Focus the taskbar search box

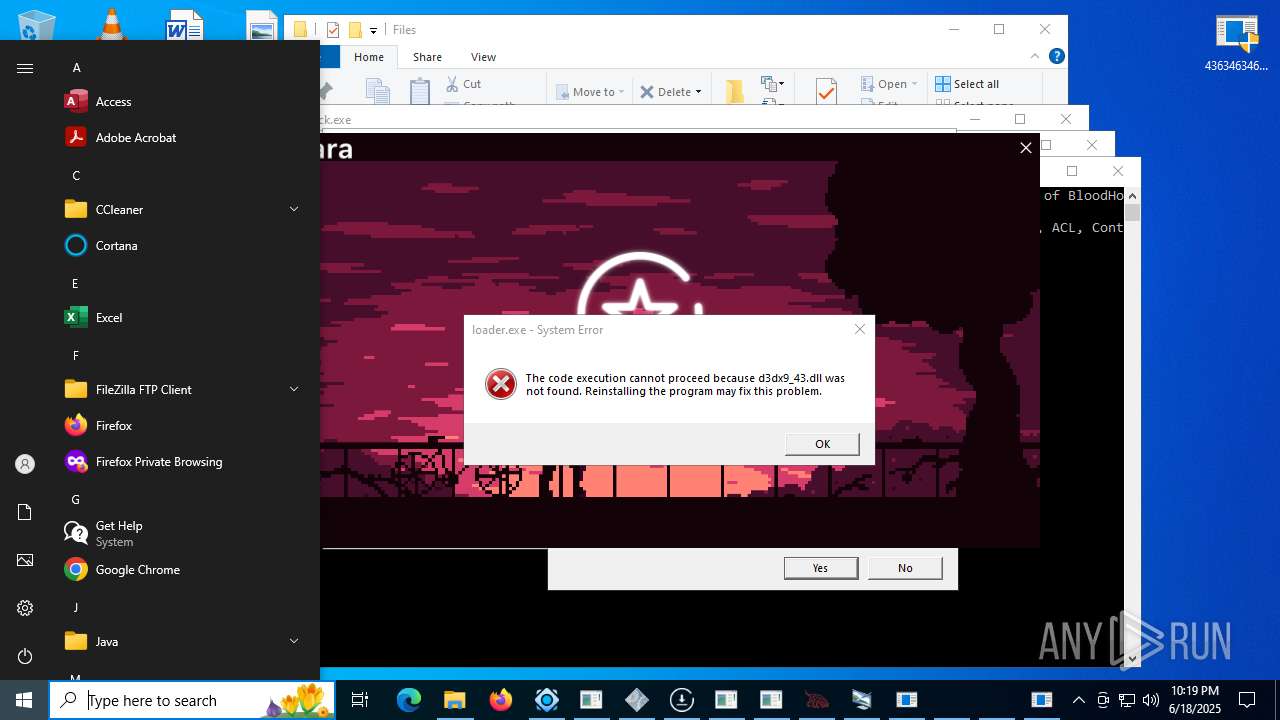tap(192, 700)
